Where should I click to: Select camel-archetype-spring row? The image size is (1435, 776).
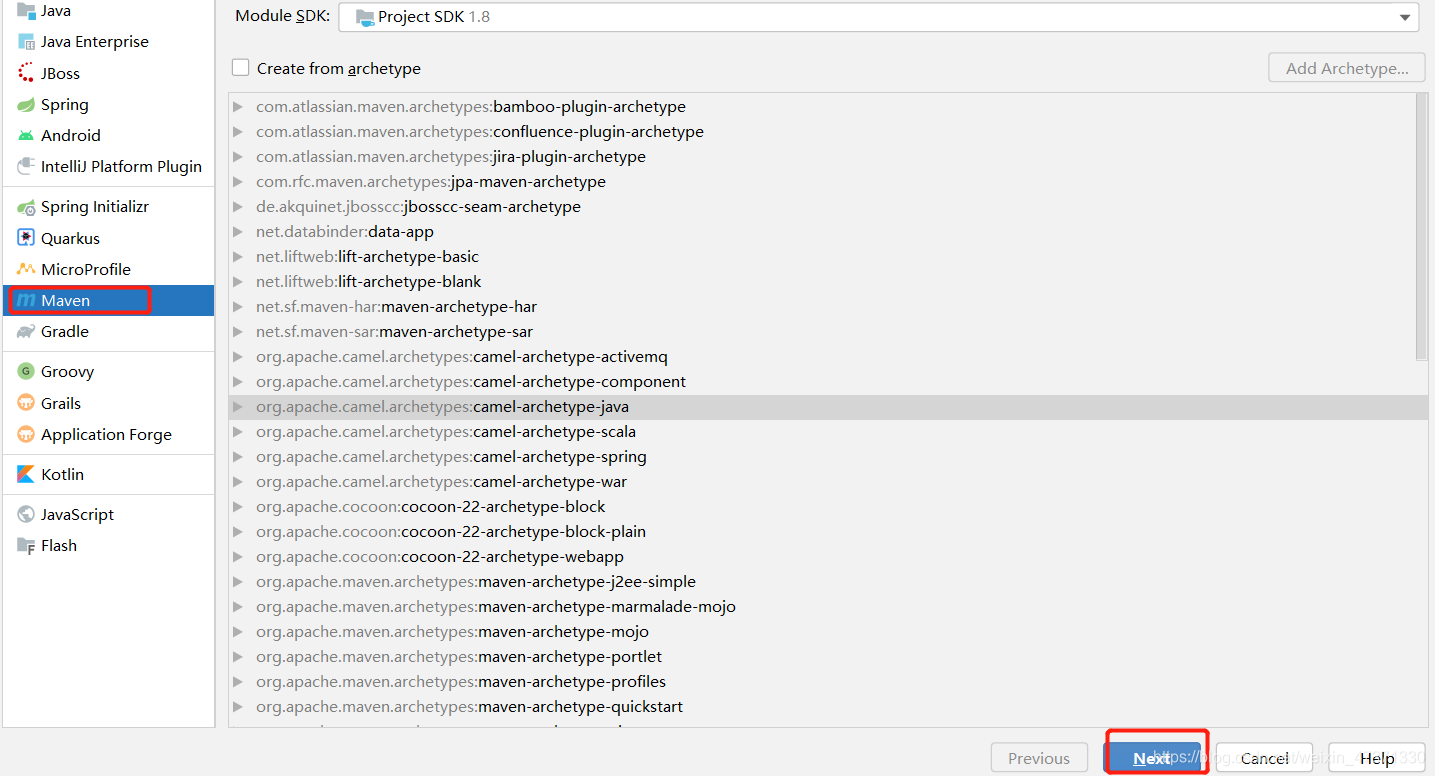pyautogui.click(x=828, y=457)
